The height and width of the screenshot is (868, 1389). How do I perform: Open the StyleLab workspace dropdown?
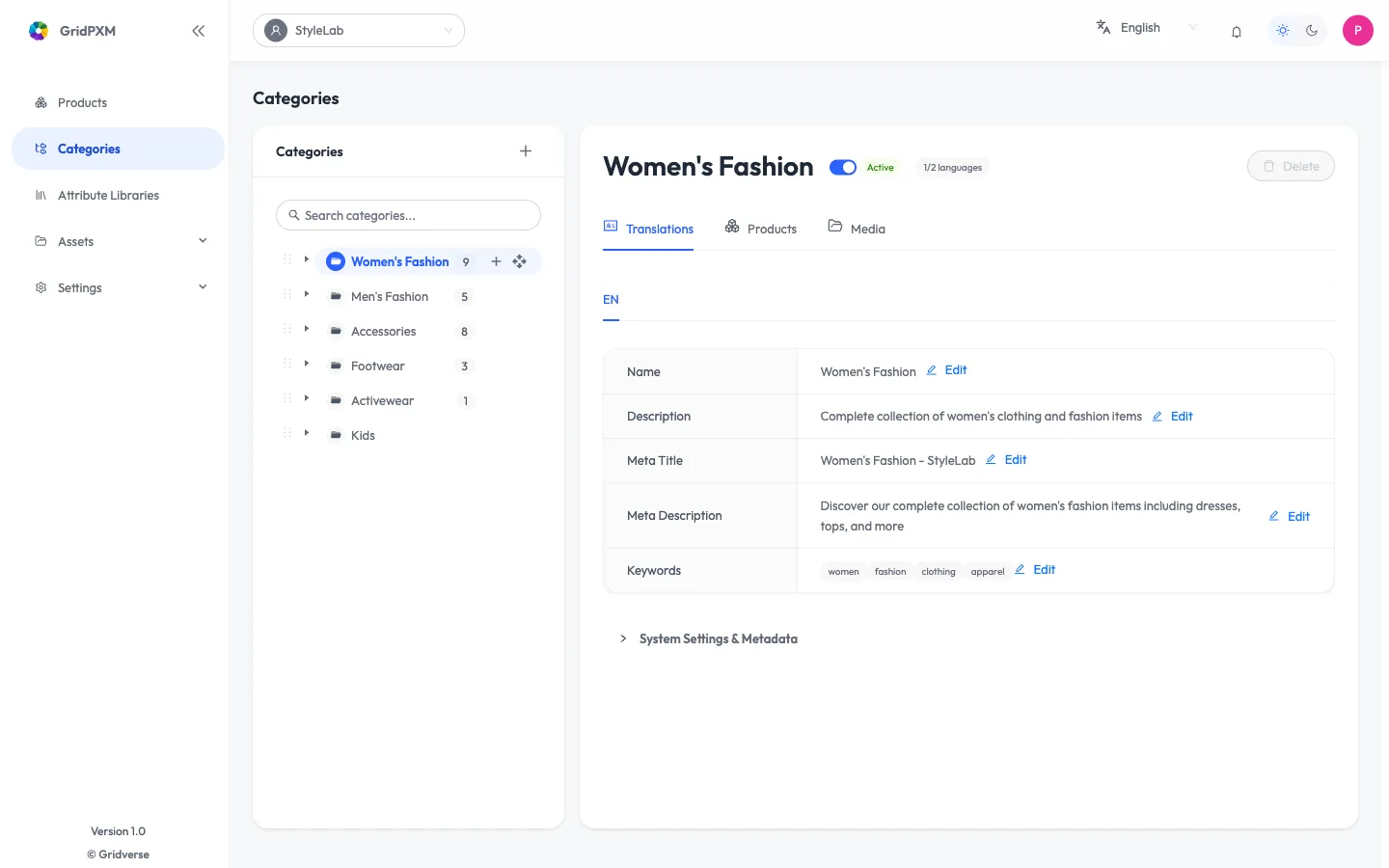[359, 31]
